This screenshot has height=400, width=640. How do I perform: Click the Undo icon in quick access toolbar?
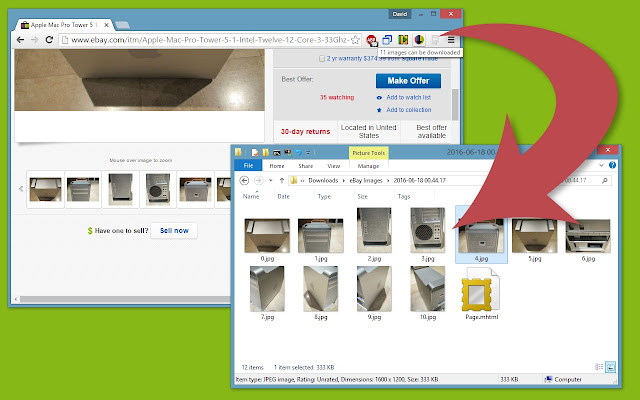(299, 153)
